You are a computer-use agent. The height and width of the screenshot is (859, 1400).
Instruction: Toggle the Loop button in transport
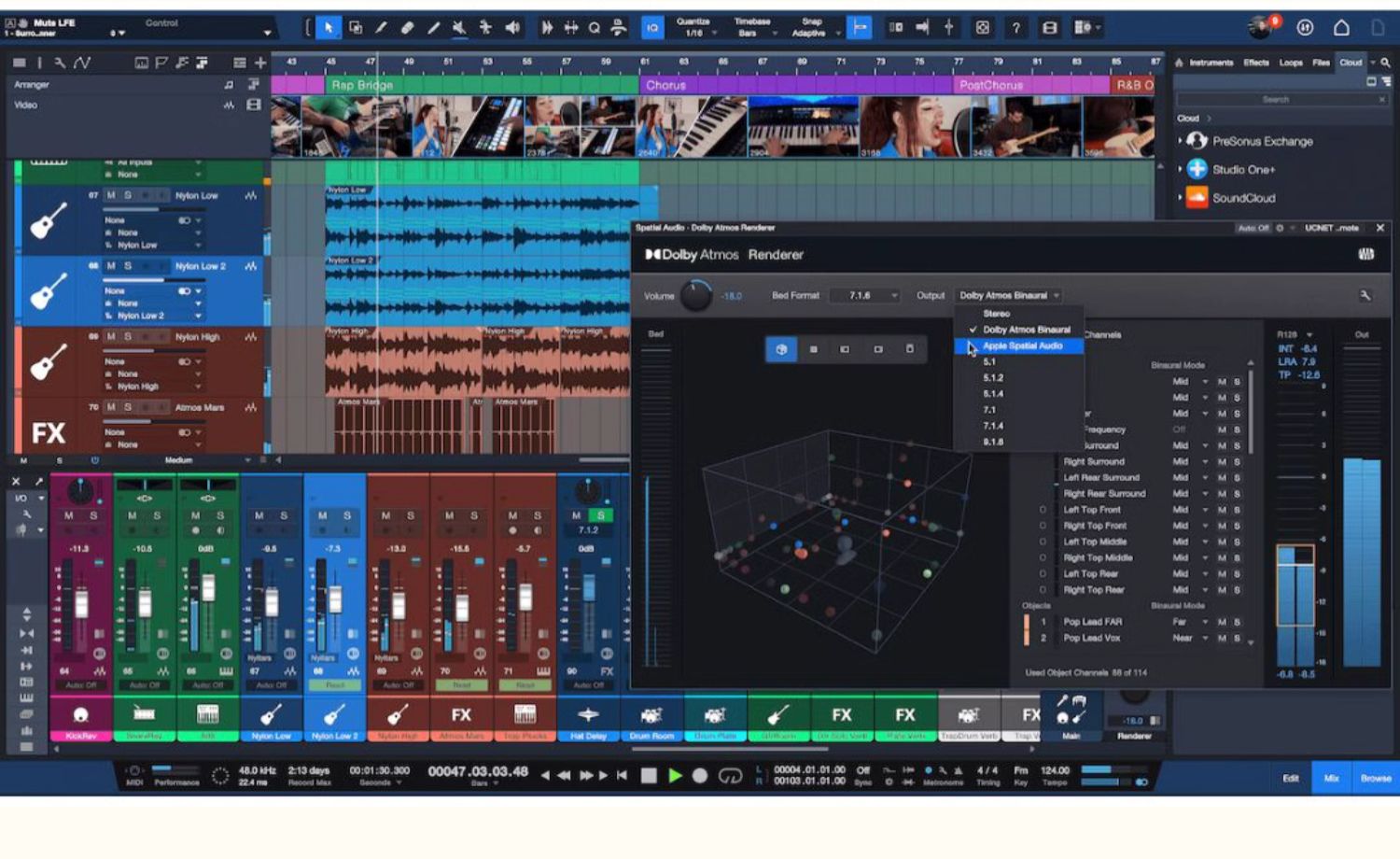point(730,776)
